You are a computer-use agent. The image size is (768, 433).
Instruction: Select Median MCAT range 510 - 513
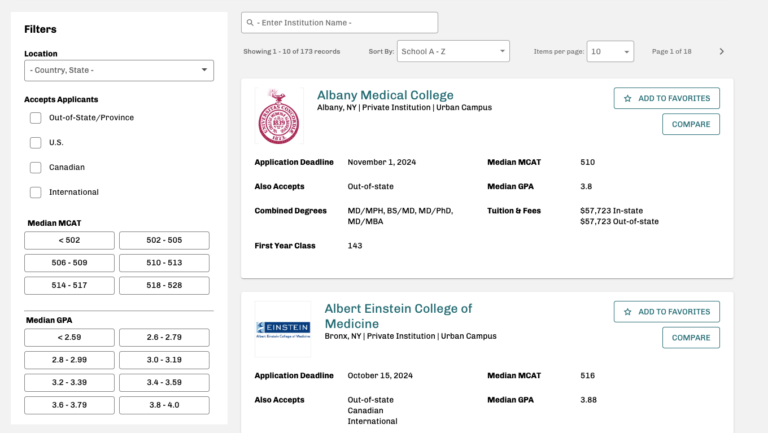pyautogui.click(x=164, y=263)
